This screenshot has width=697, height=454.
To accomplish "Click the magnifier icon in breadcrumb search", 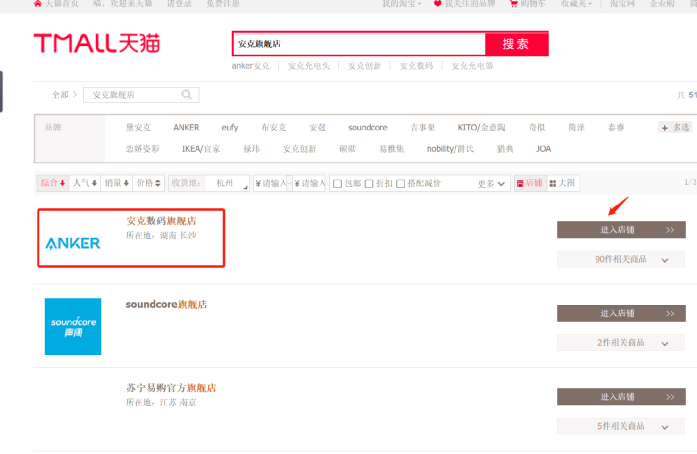I will point(187,95).
